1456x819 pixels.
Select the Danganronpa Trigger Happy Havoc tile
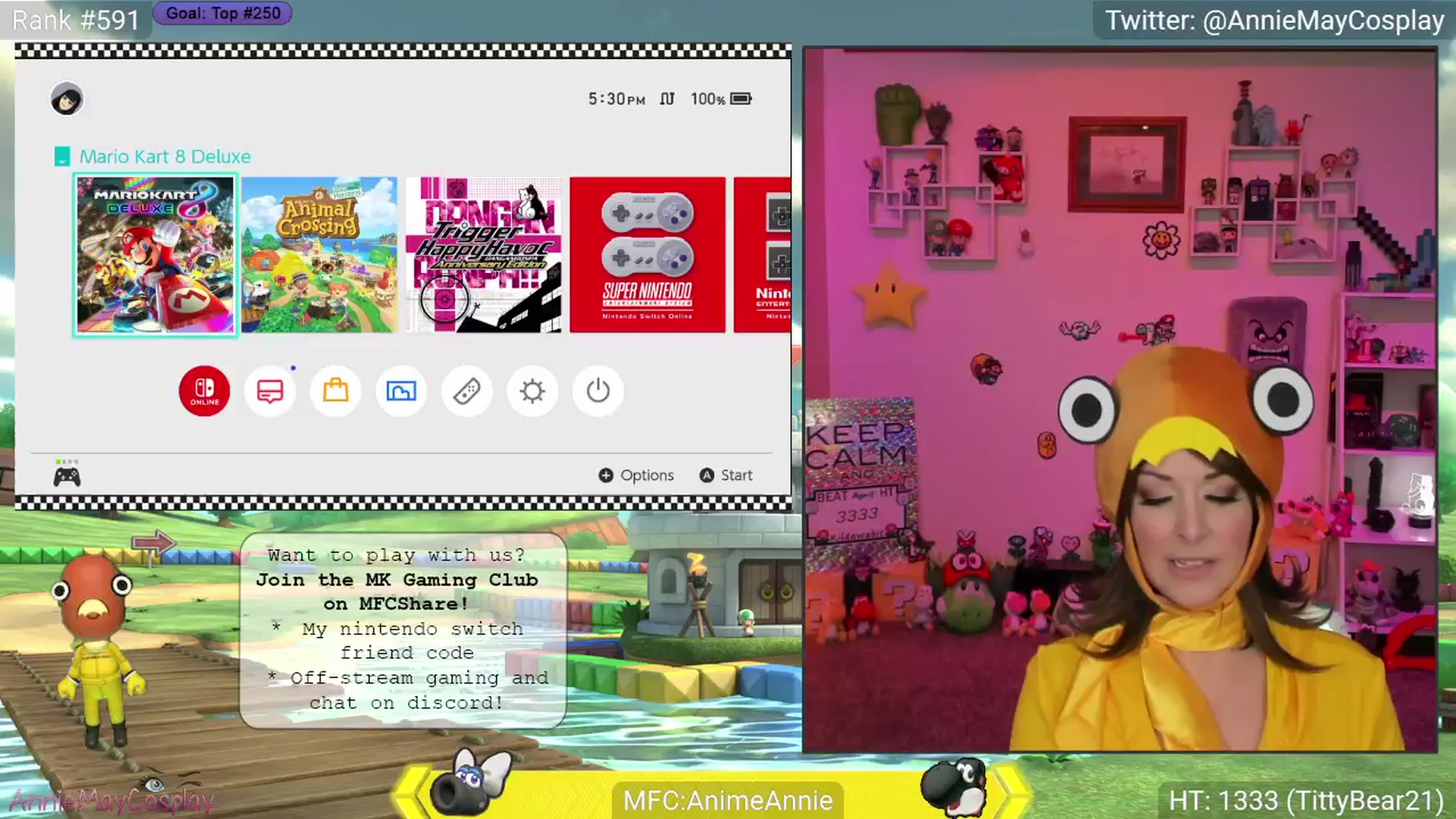coord(484,255)
